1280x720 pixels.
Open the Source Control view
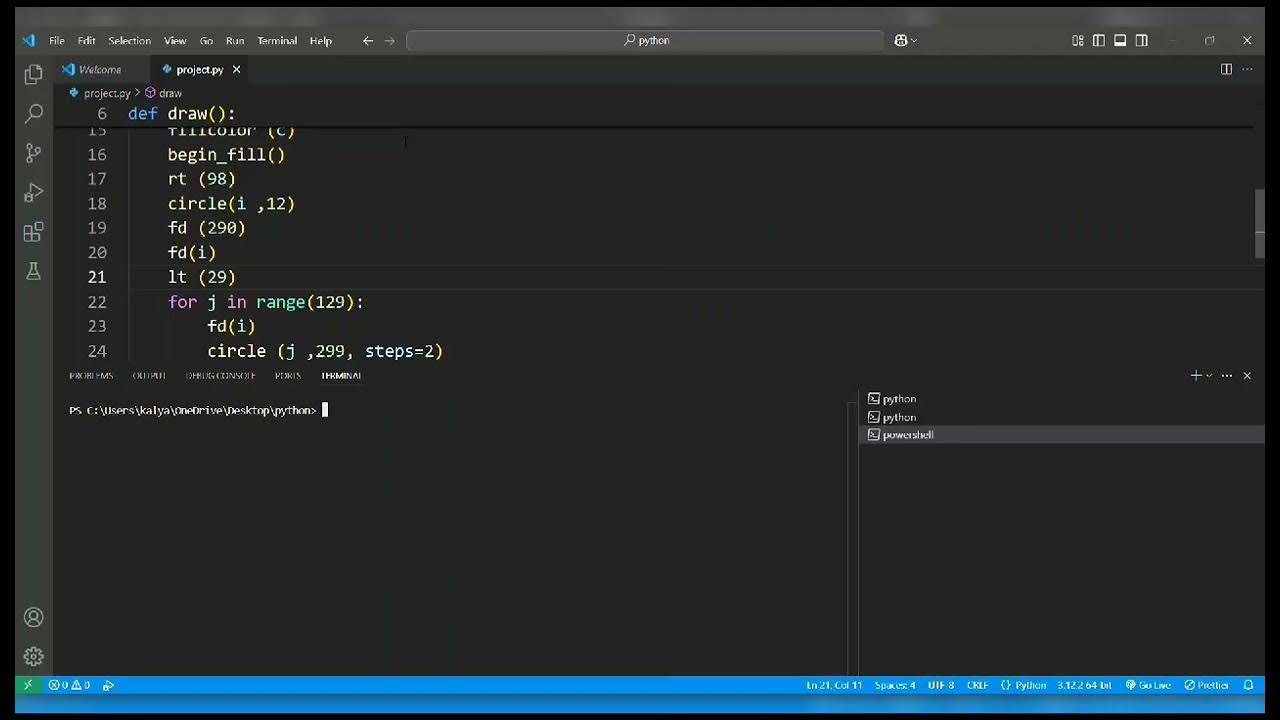pyautogui.click(x=33, y=153)
